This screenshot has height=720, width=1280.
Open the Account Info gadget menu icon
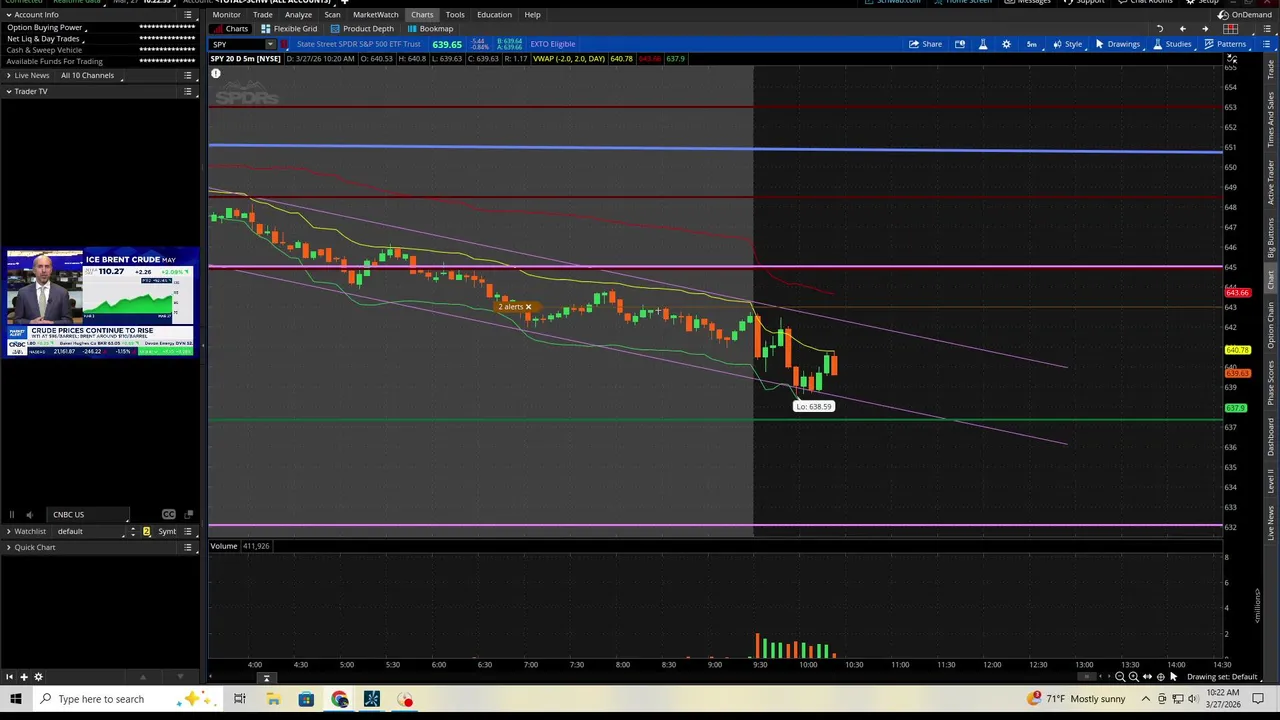coord(188,15)
